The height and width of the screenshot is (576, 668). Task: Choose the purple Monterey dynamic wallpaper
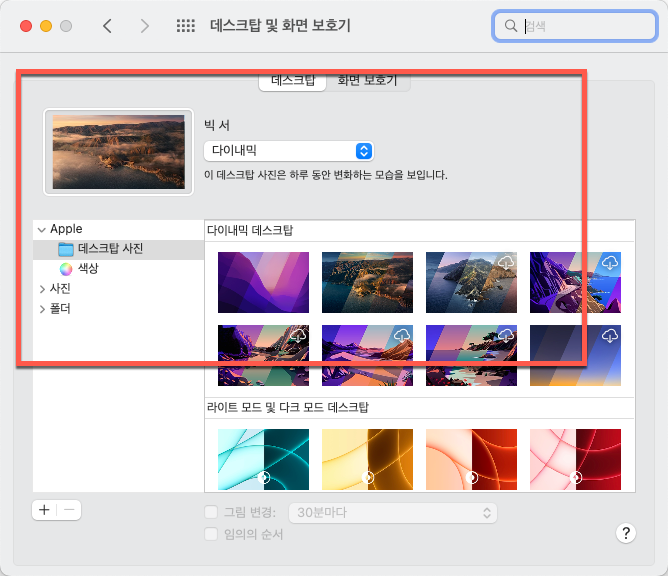click(x=263, y=282)
